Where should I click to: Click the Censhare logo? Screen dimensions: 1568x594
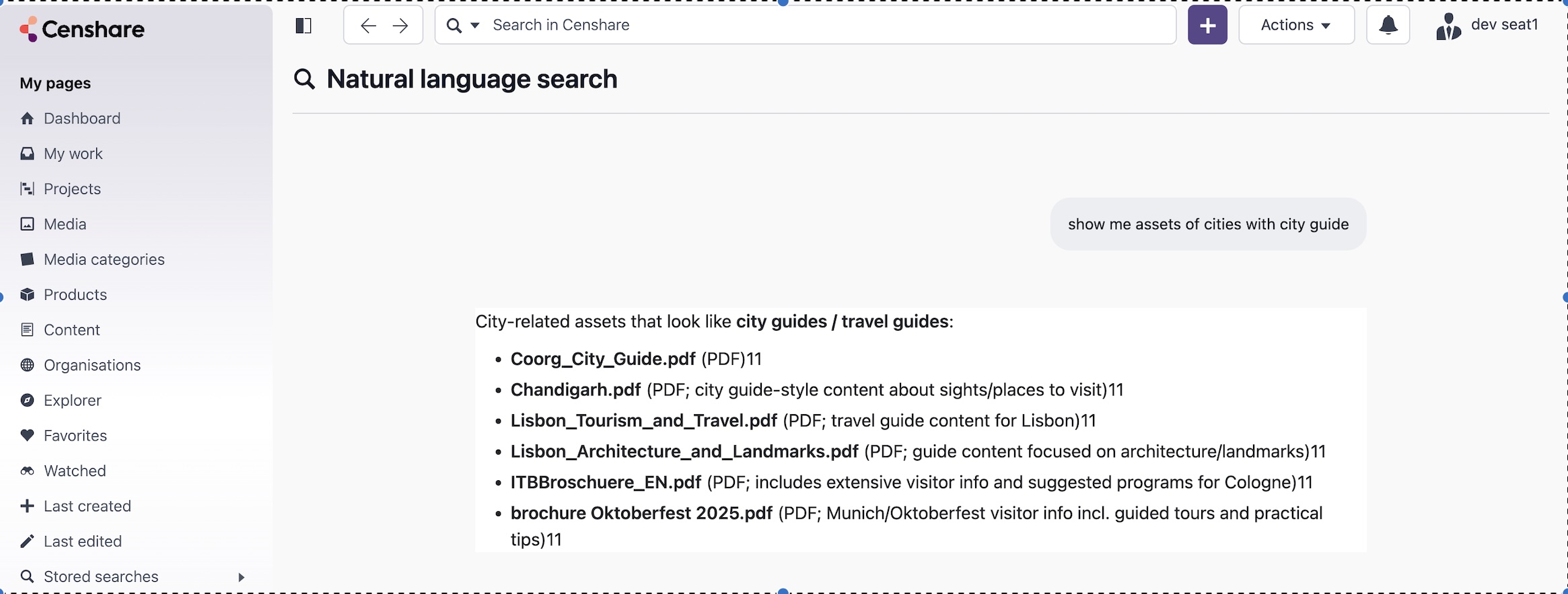point(82,30)
